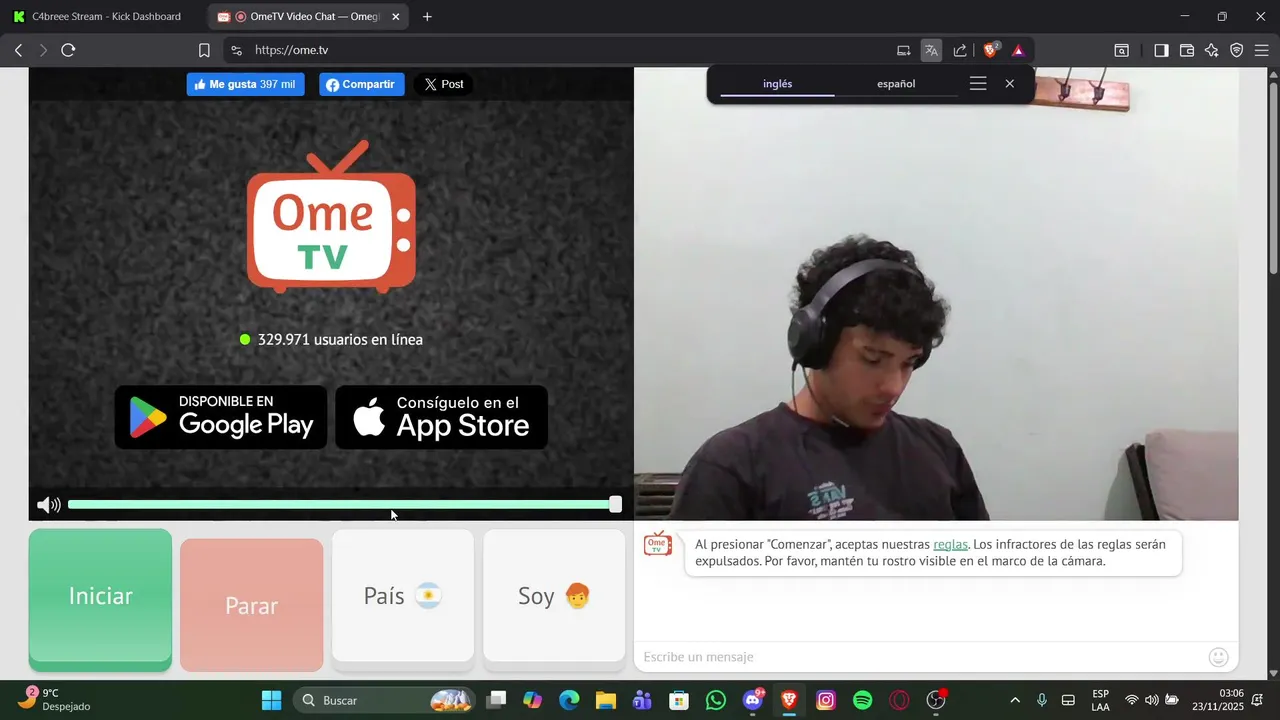
Task: Click the Parar button
Action: click(251, 605)
